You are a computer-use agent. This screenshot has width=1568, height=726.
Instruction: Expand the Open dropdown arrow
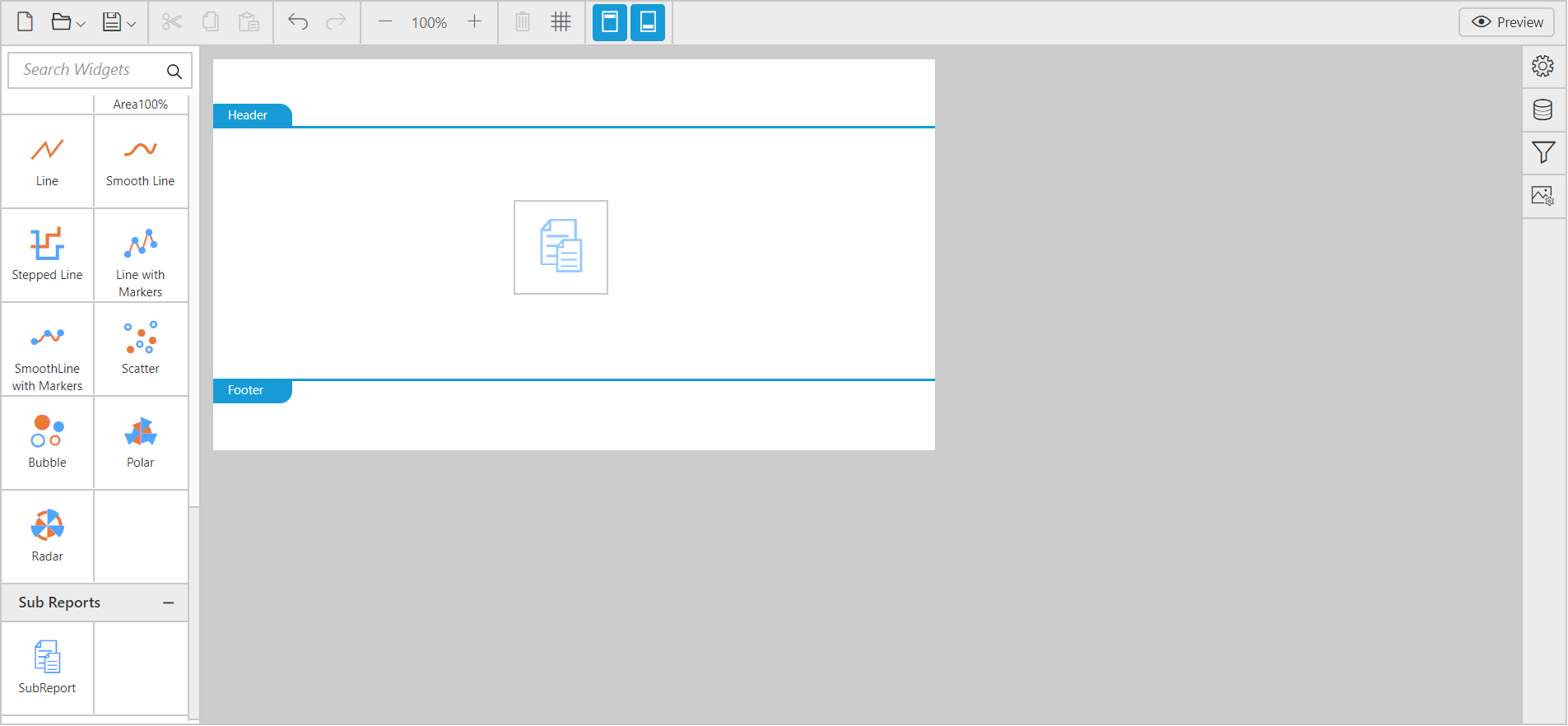tap(81, 24)
